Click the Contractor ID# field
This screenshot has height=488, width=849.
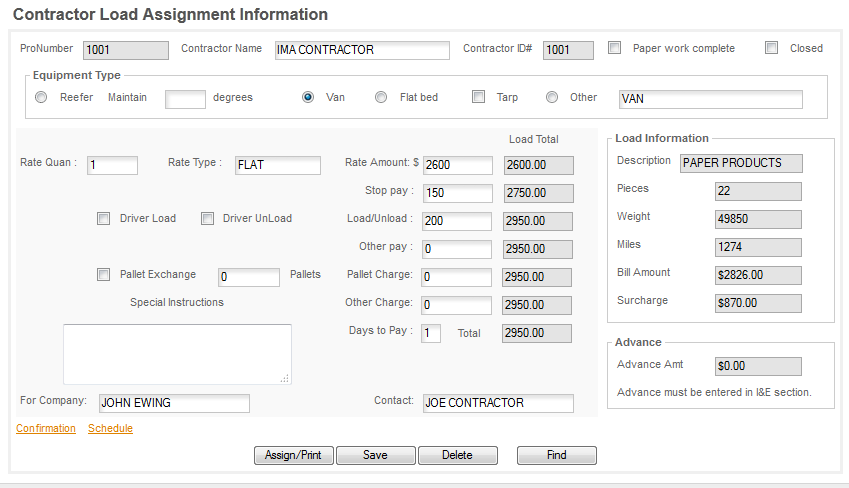(569, 50)
